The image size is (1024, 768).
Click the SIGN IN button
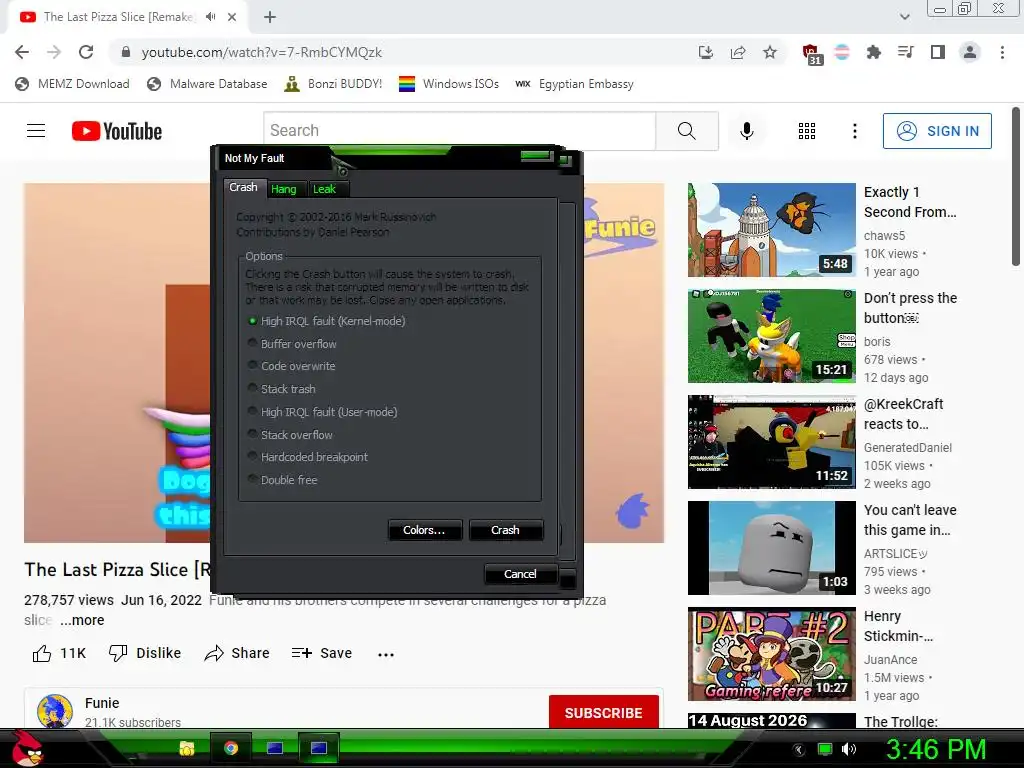[x=937, y=131]
